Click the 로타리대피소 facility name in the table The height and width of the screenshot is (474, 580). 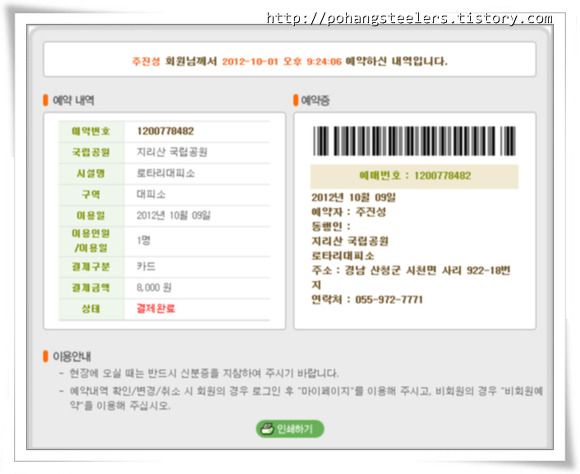pyautogui.click(x=165, y=173)
